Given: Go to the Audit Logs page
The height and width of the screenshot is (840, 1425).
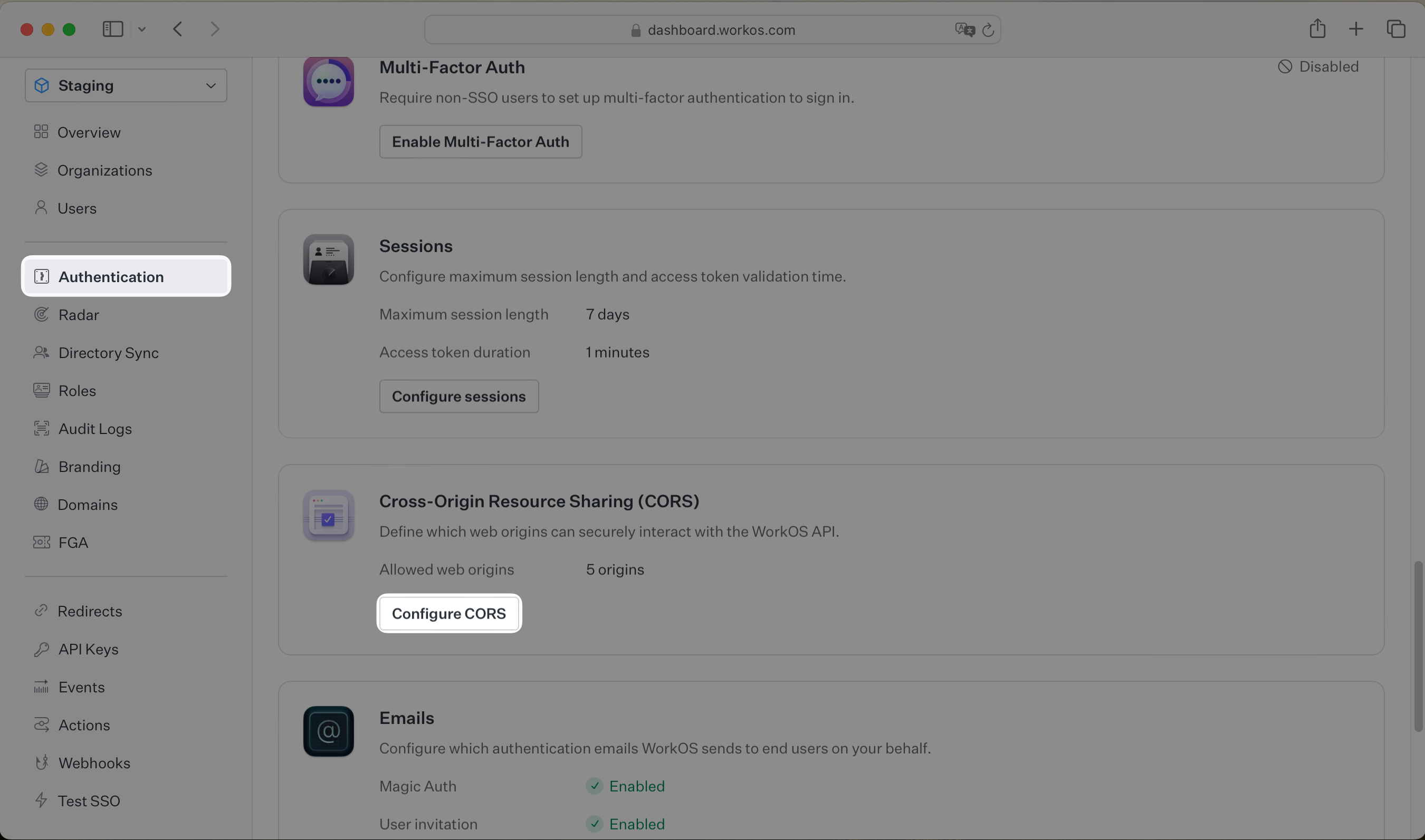Looking at the screenshot, I should click(x=94, y=429).
